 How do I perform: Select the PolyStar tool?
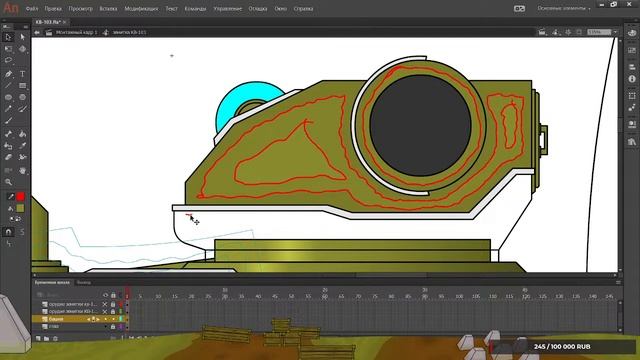coord(22,98)
